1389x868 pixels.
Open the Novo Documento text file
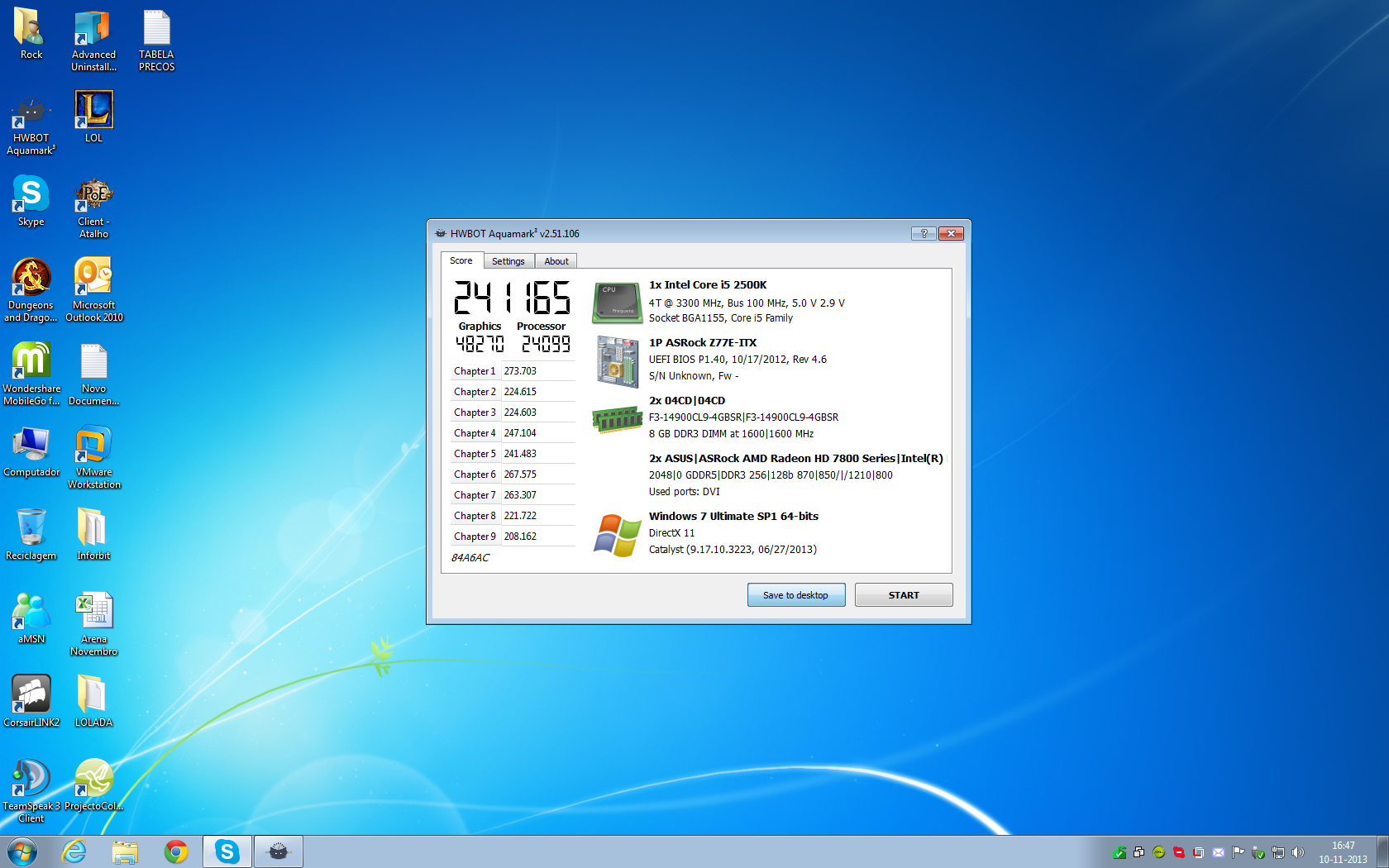[93, 374]
